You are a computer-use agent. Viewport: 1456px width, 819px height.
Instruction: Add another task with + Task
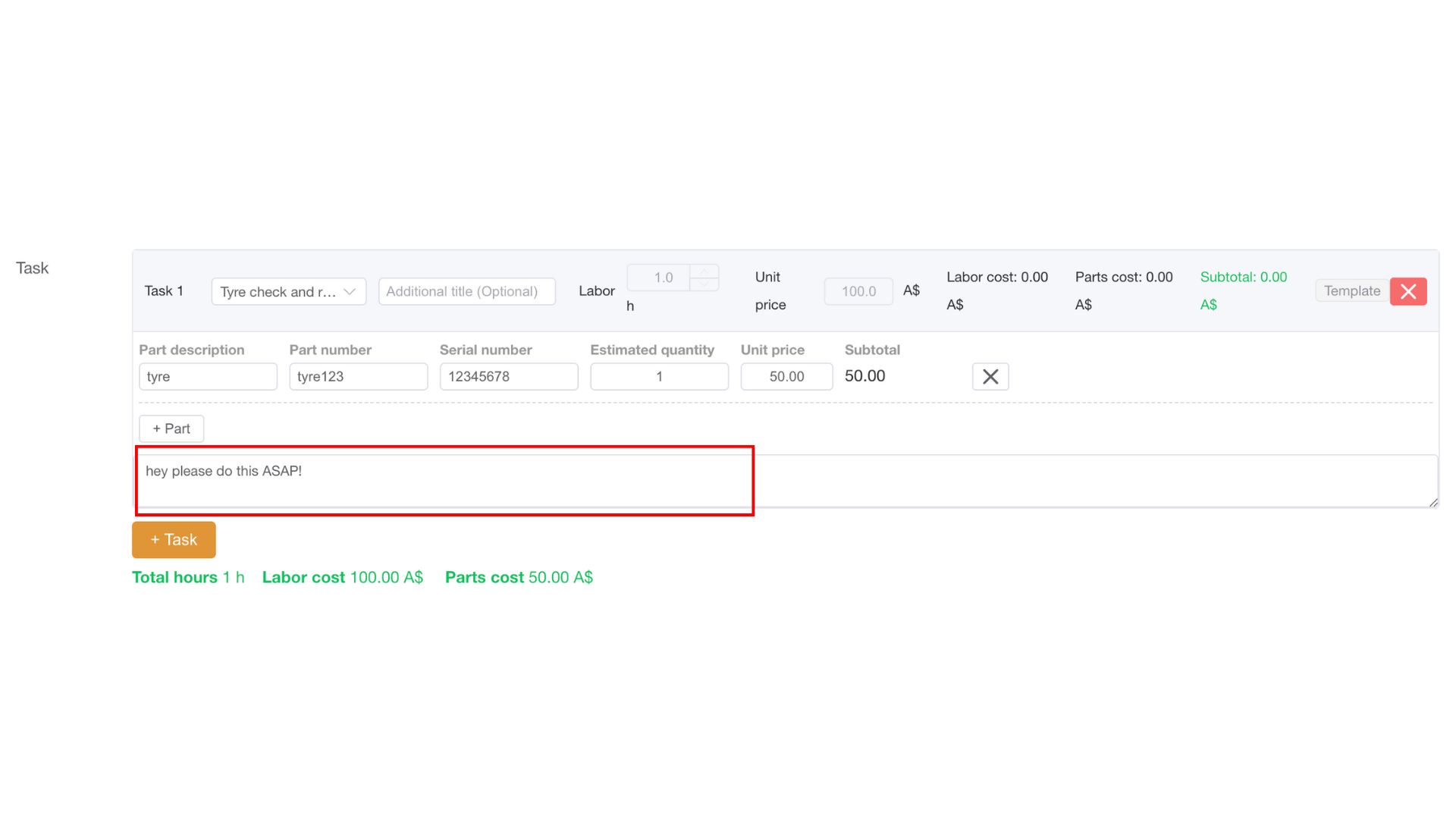(173, 539)
